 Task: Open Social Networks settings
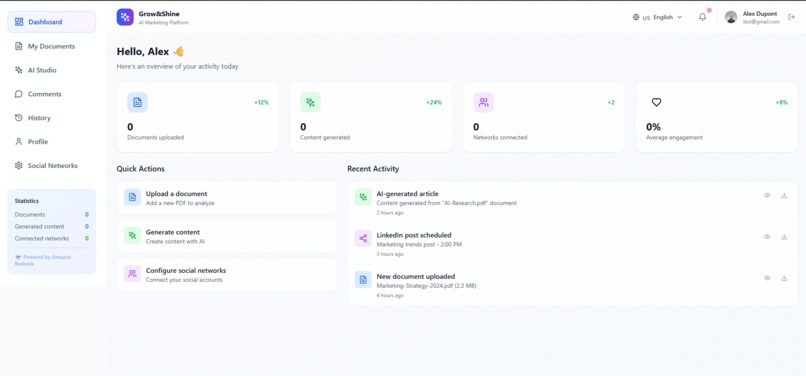point(51,166)
